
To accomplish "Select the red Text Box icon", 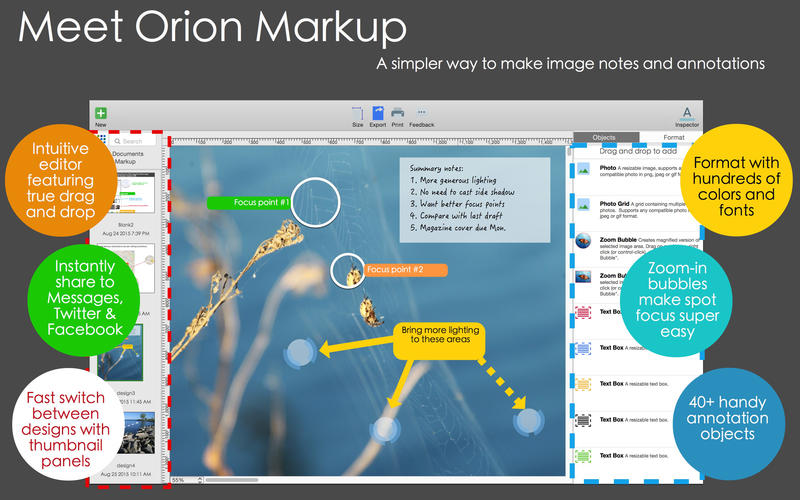I will pyautogui.click(x=583, y=312).
